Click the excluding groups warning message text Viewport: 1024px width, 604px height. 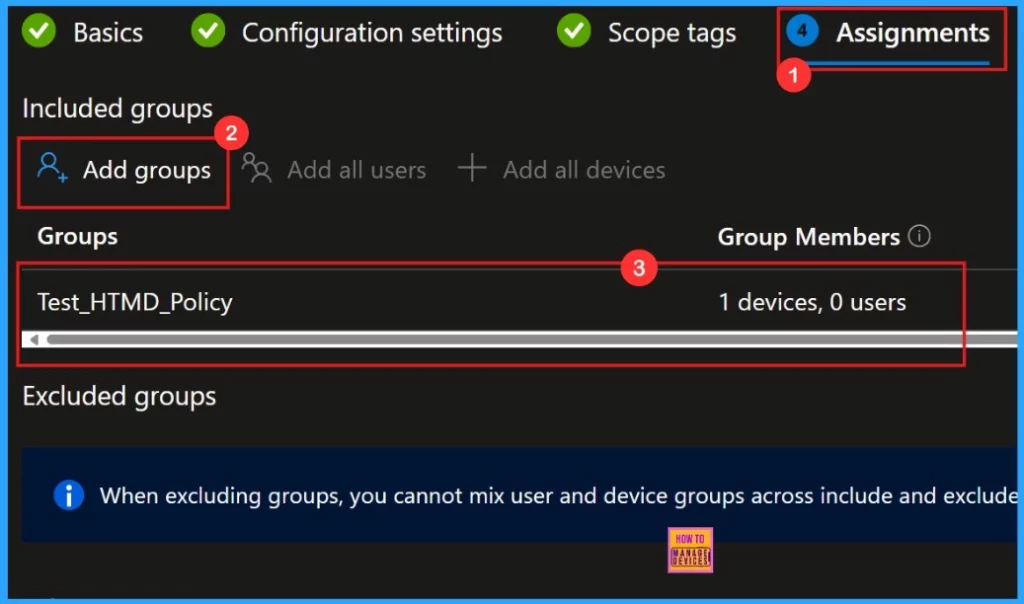click(x=558, y=496)
